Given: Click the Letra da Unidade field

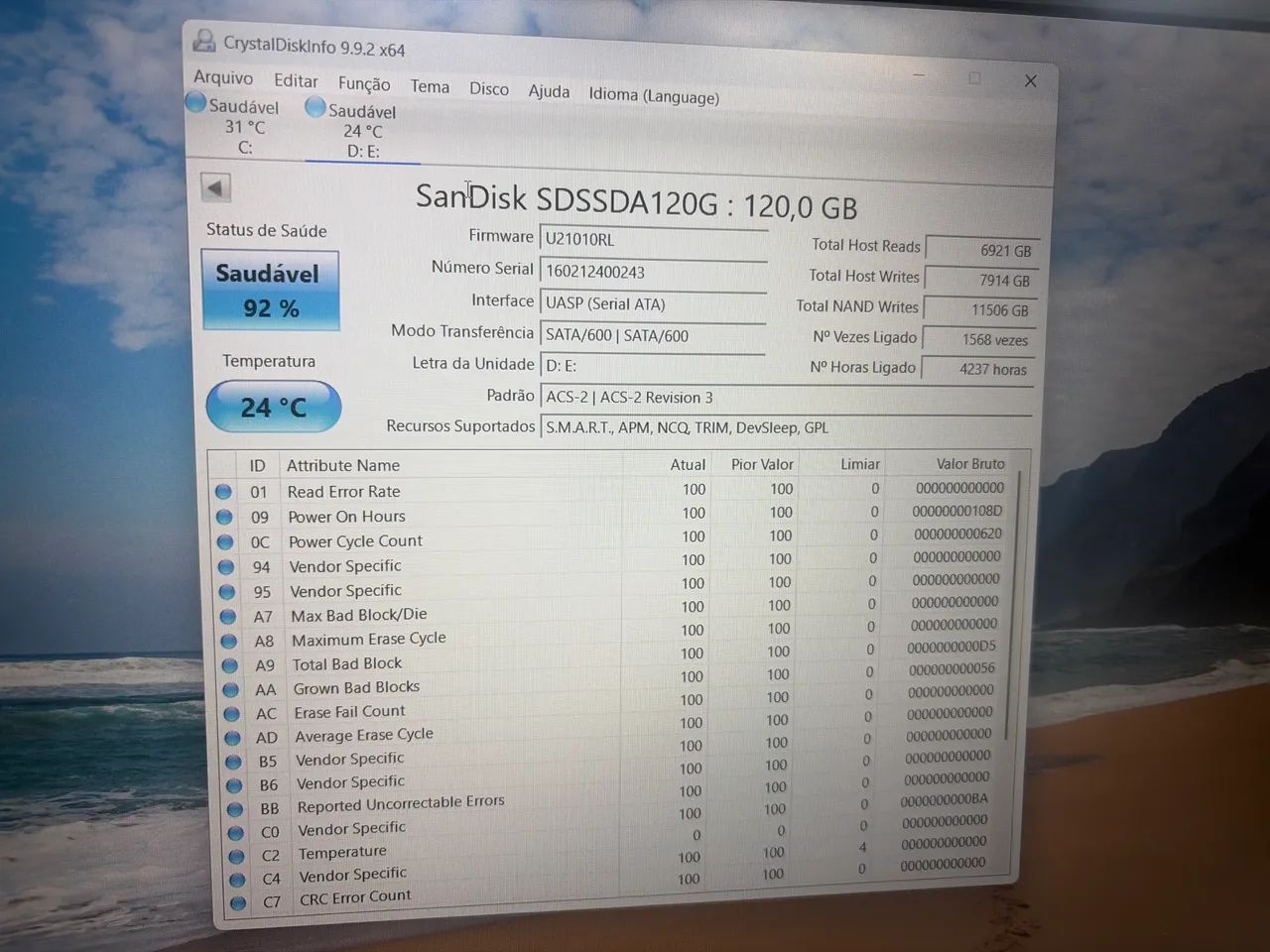Looking at the screenshot, I should coord(653,367).
